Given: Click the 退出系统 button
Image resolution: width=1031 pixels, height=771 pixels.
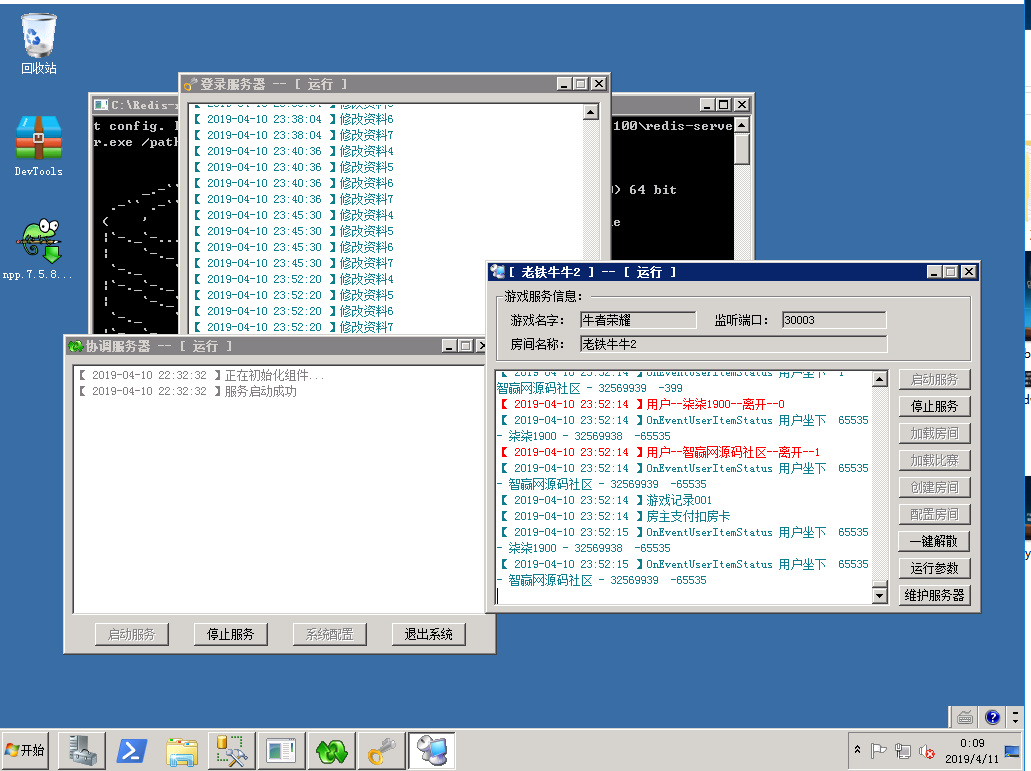Looking at the screenshot, I should [x=429, y=634].
